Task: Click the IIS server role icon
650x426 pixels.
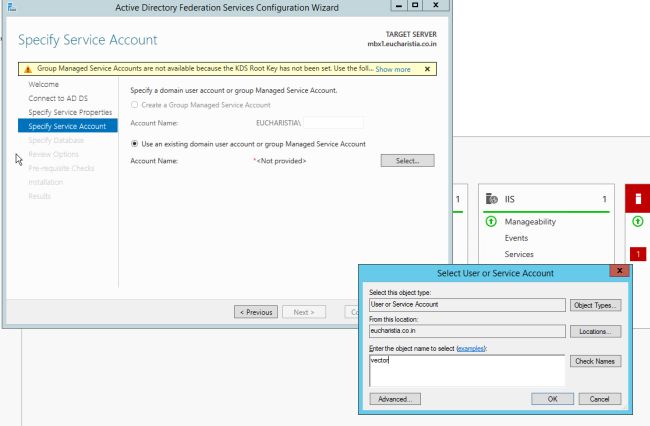Action: (x=492, y=199)
